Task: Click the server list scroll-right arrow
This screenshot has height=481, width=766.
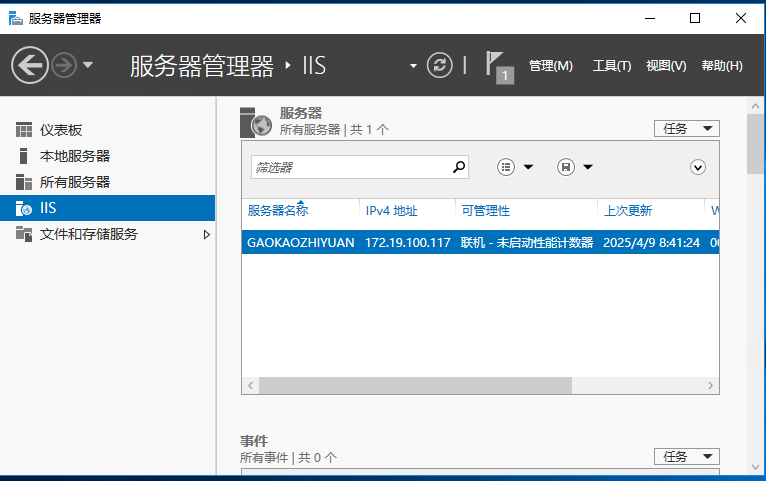Action: [x=710, y=385]
